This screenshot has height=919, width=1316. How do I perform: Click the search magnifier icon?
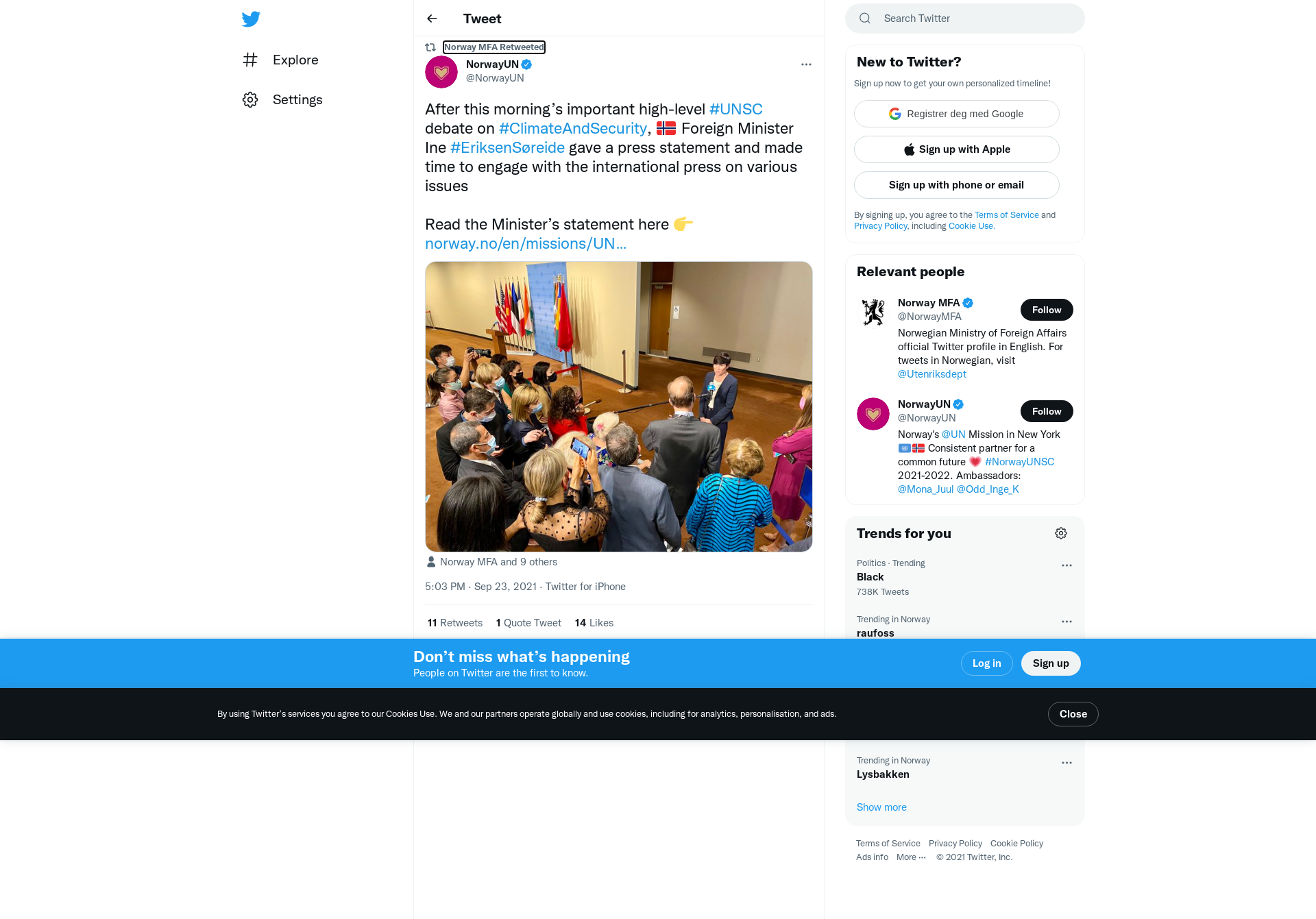pyautogui.click(x=865, y=19)
